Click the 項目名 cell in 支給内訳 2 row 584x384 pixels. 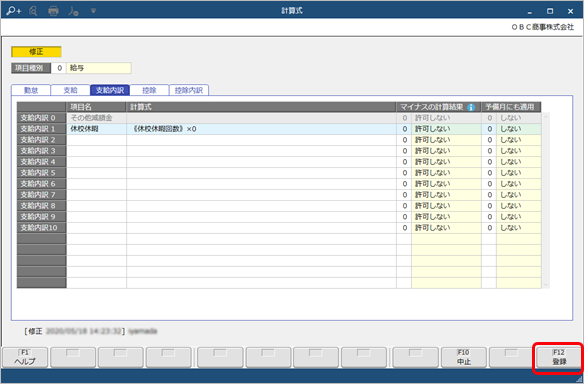pos(96,140)
